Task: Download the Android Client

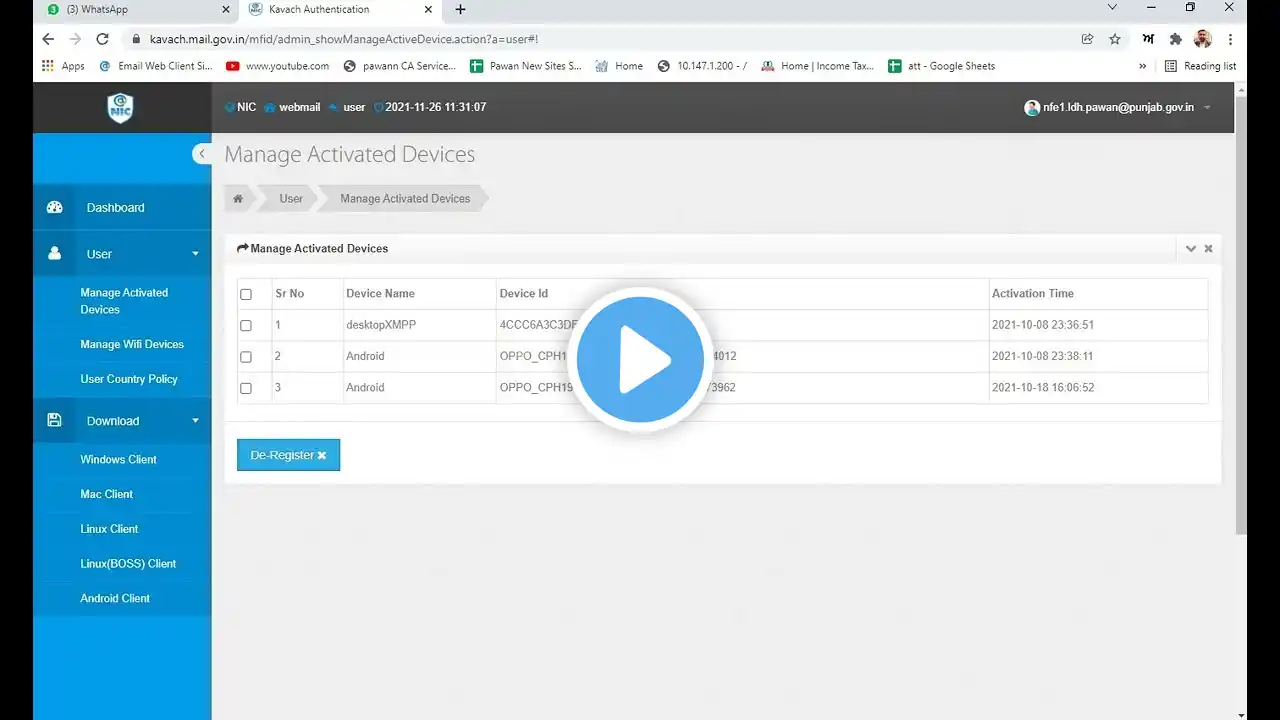Action: [x=115, y=598]
